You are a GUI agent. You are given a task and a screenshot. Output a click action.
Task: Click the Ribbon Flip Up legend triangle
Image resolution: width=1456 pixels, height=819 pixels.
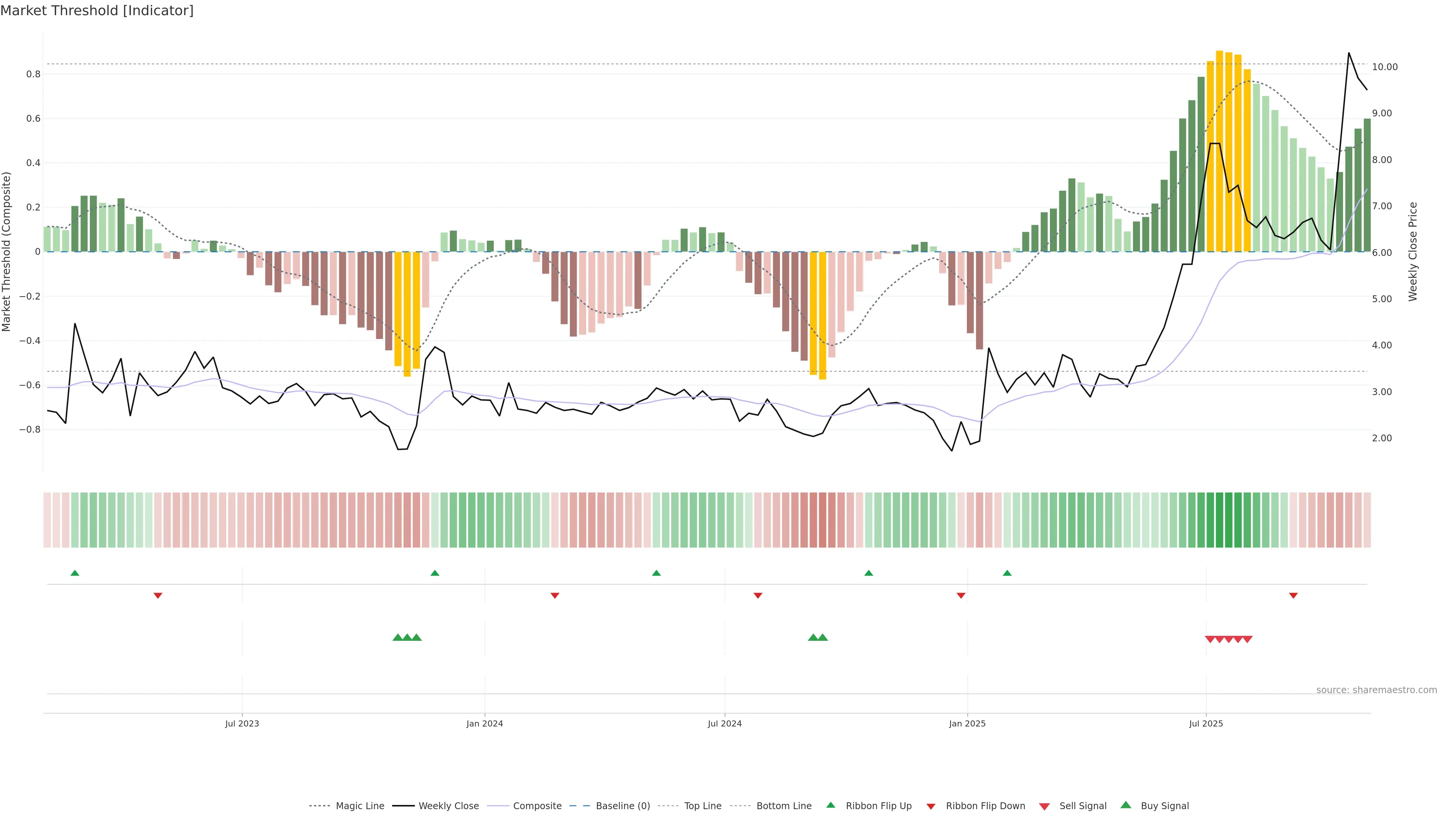coord(830,805)
